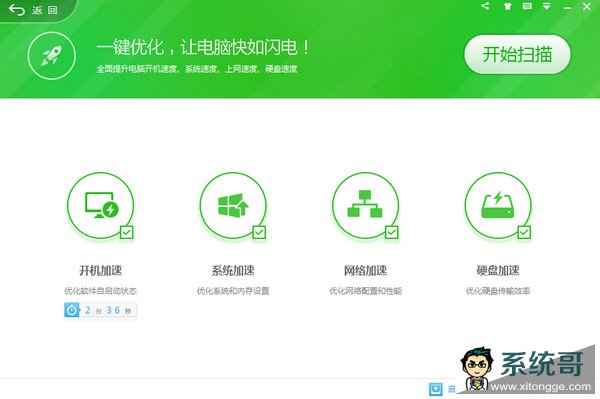Select the 系统加速 system speedup icon
The image size is (600, 399).
(x=233, y=205)
